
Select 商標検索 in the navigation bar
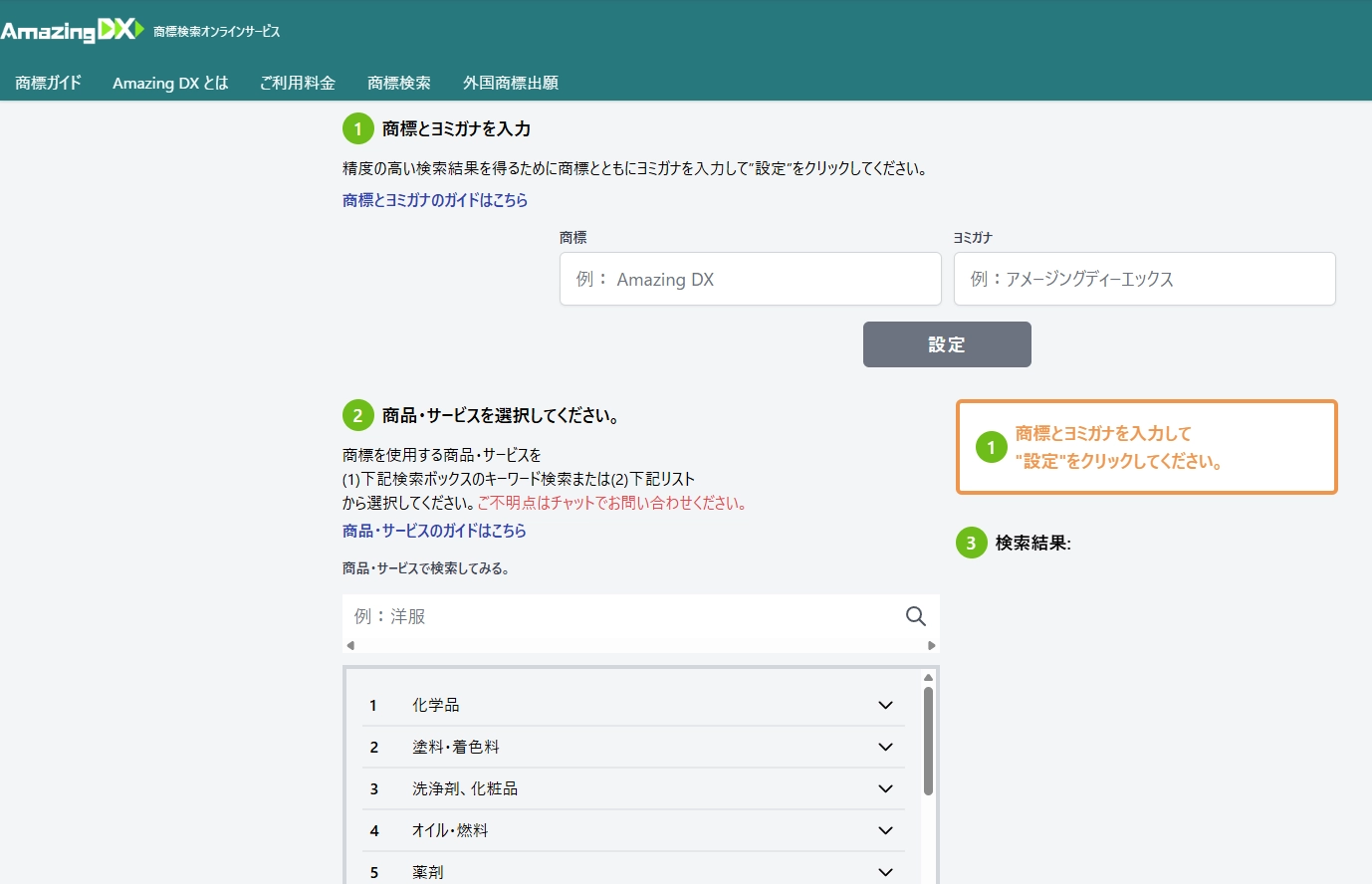pyautogui.click(x=398, y=83)
